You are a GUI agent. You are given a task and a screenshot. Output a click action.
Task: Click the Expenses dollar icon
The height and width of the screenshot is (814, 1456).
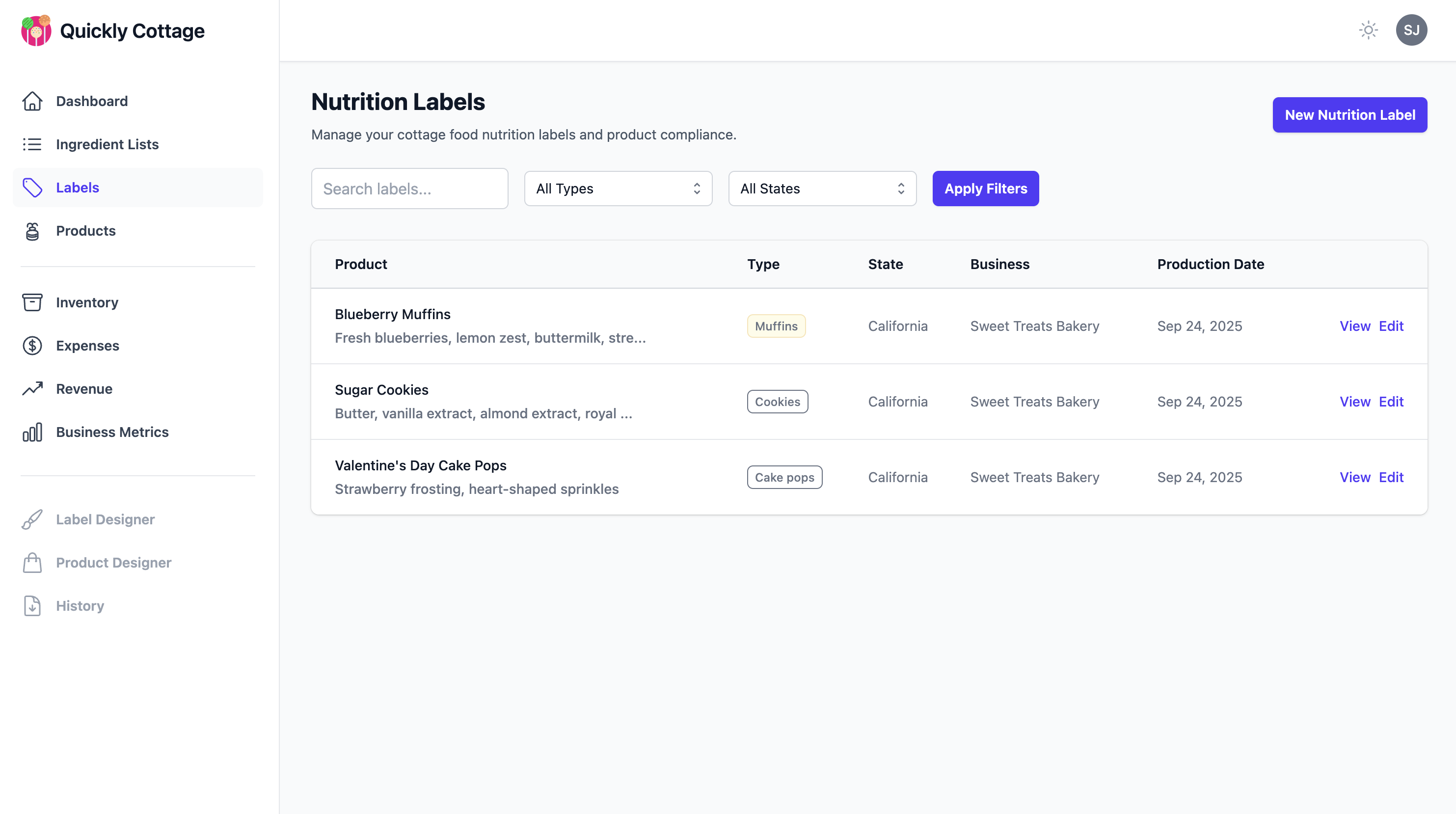32,345
